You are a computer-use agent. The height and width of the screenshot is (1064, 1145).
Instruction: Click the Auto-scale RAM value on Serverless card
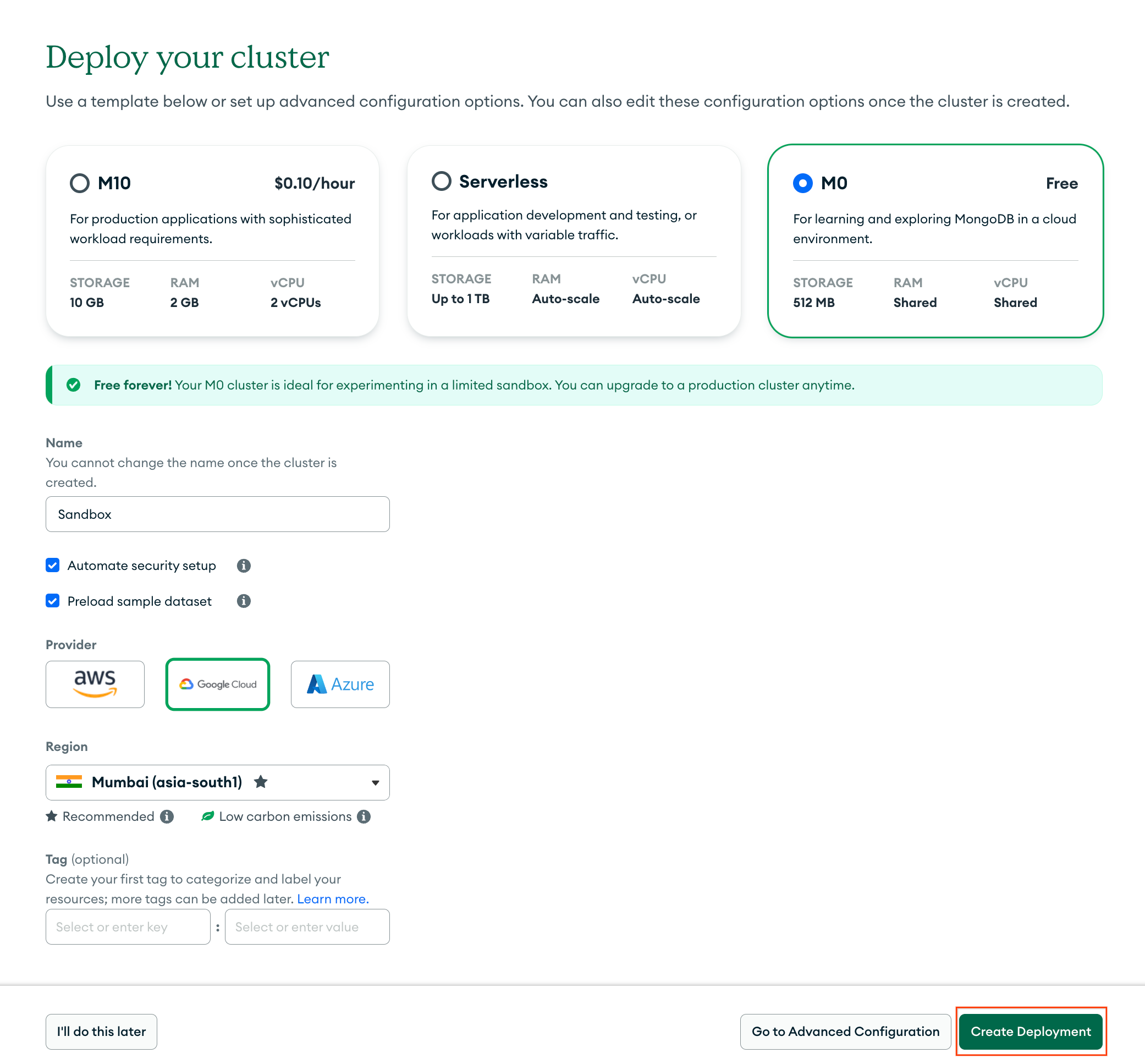565,298
